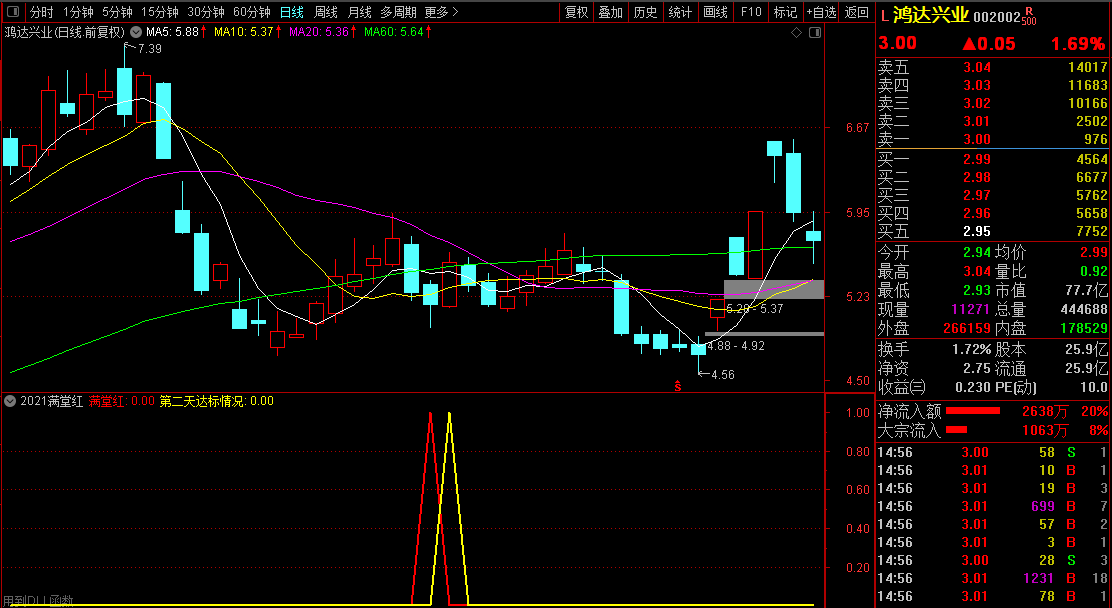Click the MA10: 5.37 label
1112x608 pixels.
pyautogui.click(x=243, y=32)
